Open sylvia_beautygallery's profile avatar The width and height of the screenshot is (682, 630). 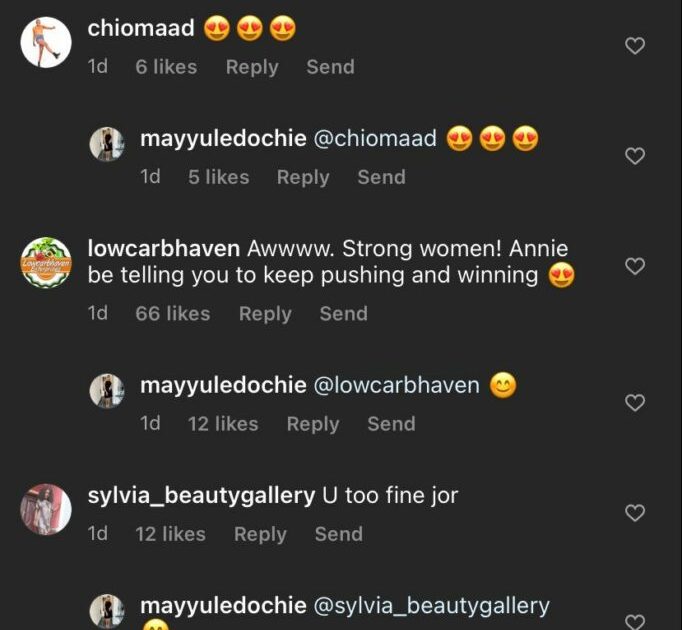click(47, 509)
